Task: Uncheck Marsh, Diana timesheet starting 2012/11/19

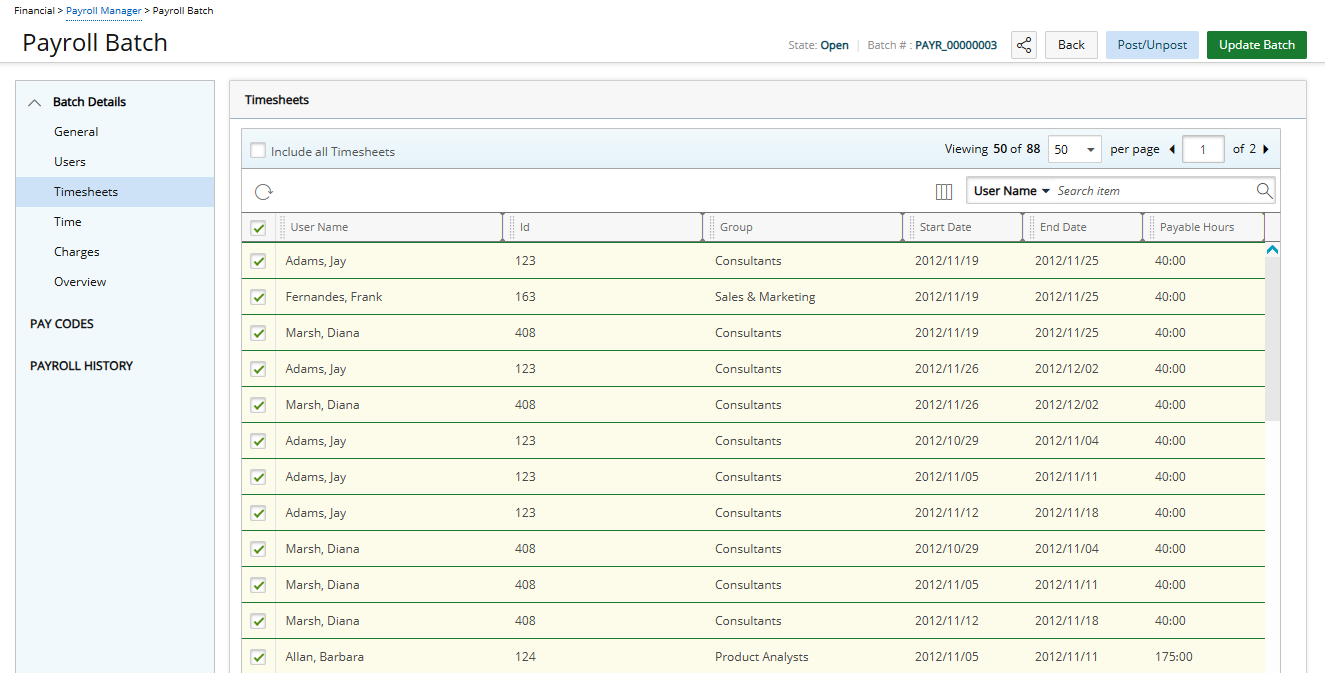Action: tap(258, 333)
